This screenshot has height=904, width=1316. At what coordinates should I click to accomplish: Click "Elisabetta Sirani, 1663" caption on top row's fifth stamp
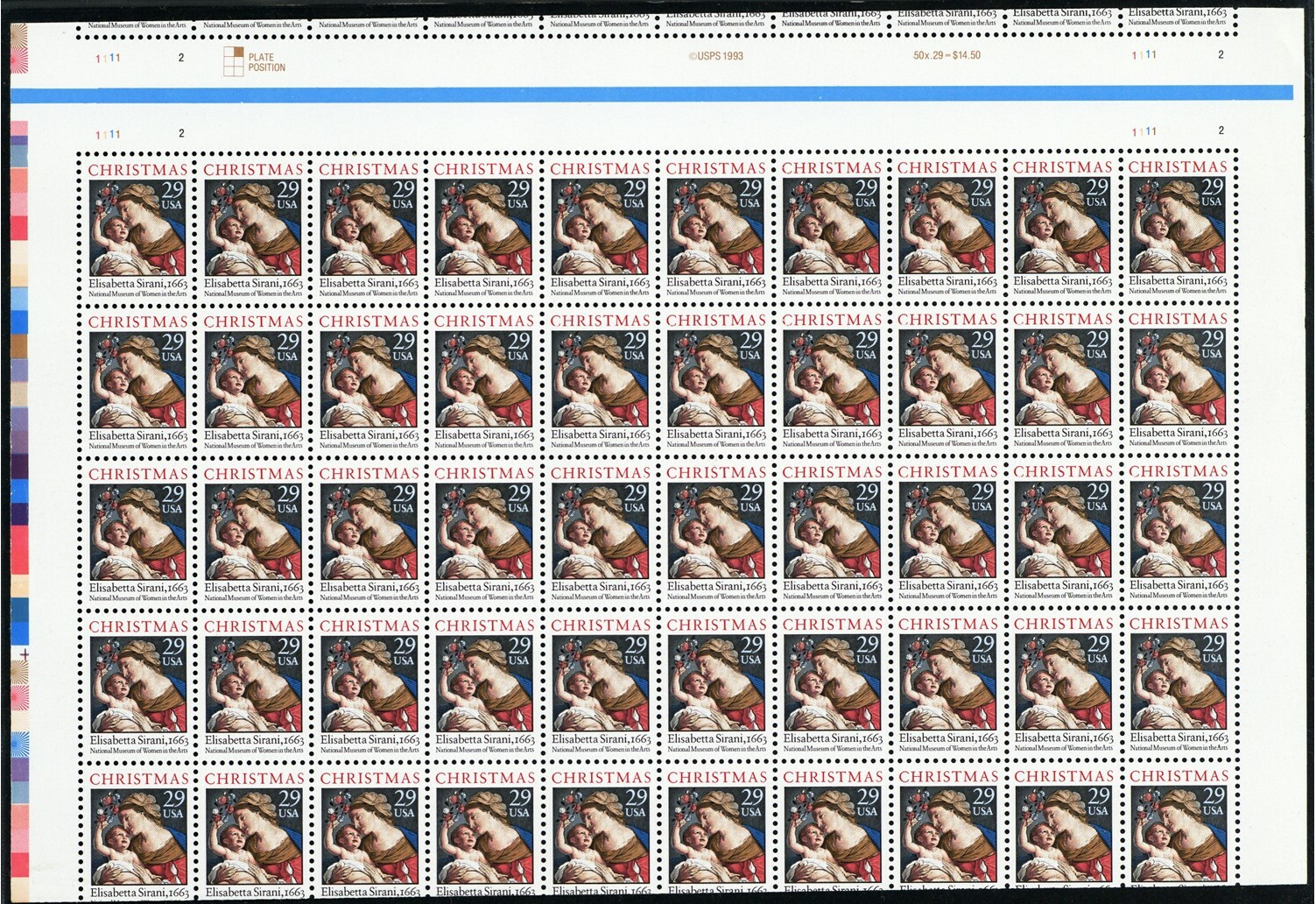pyautogui.click(x=601, y=282)
